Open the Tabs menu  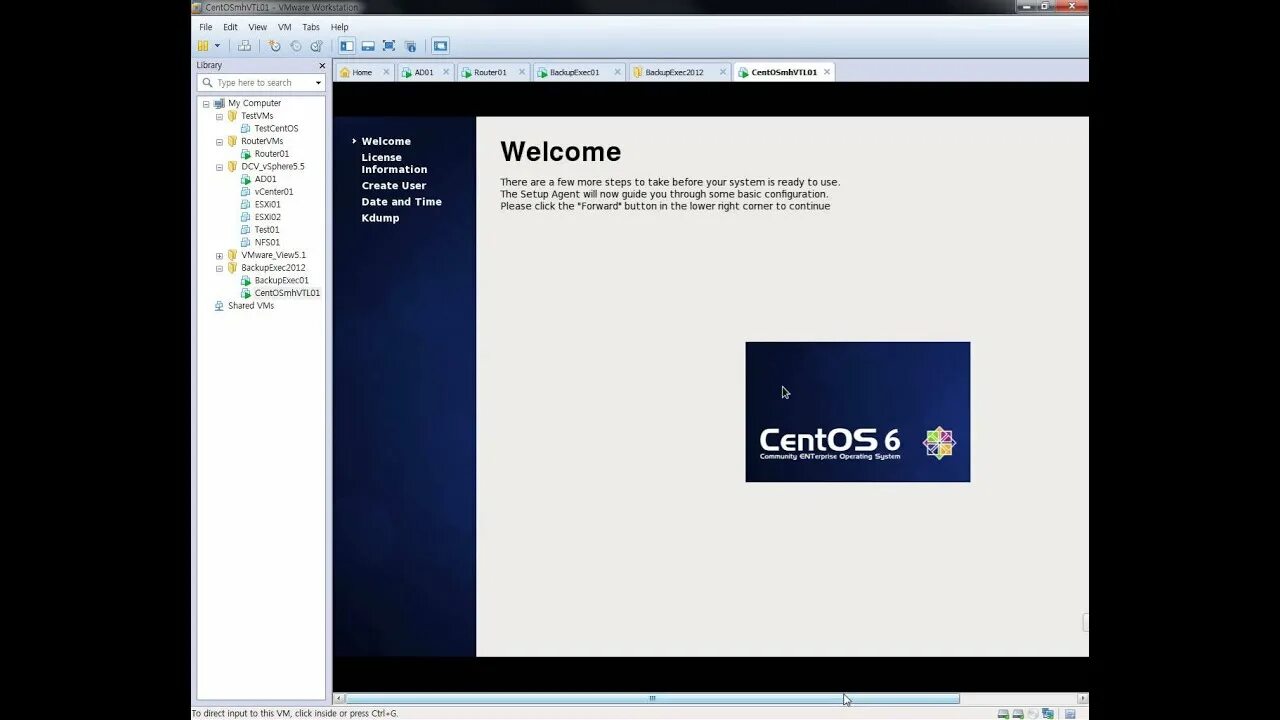click(311, 27)
